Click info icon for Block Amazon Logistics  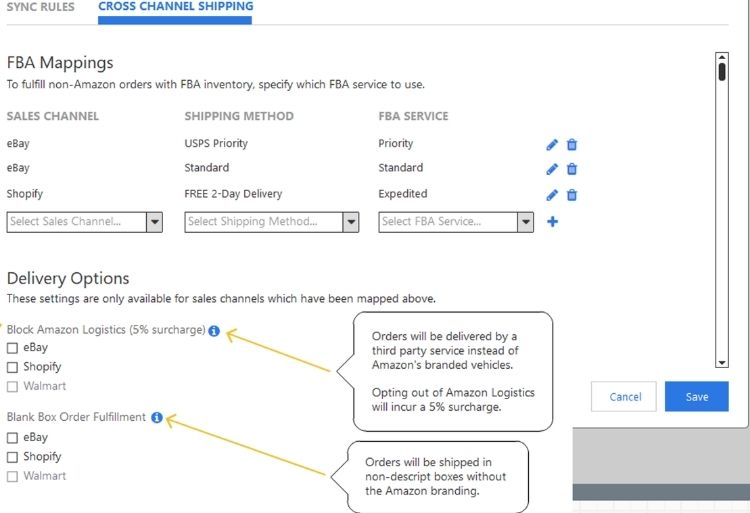pyautogui.click(x=214, y=330)
